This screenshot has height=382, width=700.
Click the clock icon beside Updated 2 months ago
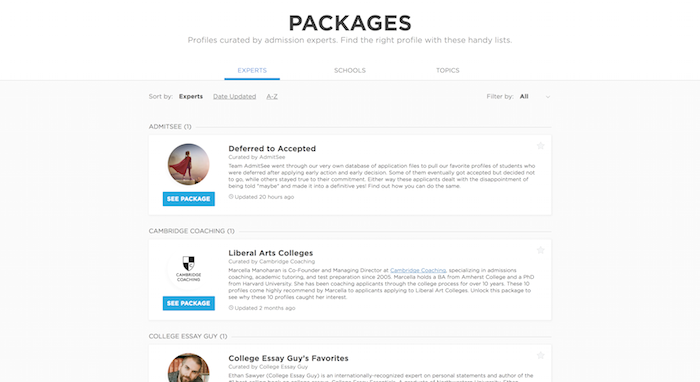[231, 308]
